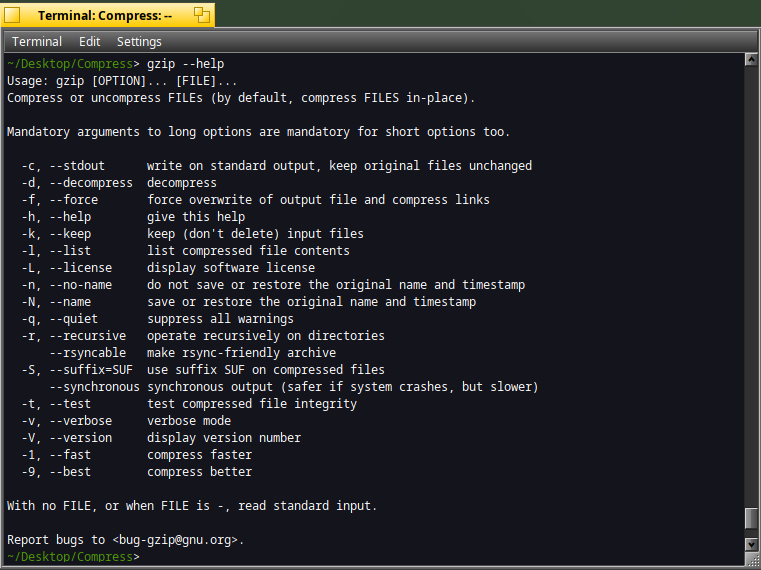Click 'compress faster' description text
This screenshot has height=570, width=761.
coord(199,455)
